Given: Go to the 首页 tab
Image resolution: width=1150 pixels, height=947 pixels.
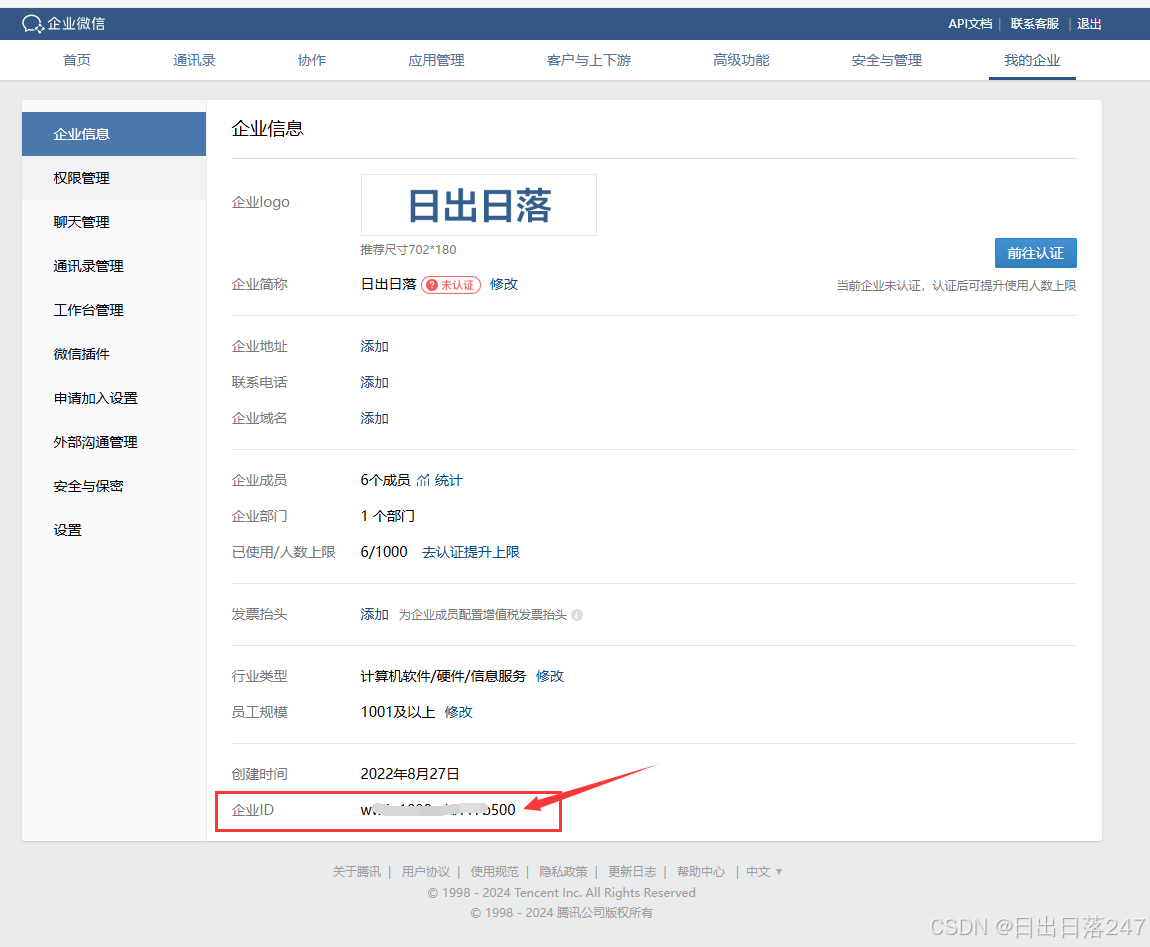Looking at the screenshot, I should (x=77, y=60).
